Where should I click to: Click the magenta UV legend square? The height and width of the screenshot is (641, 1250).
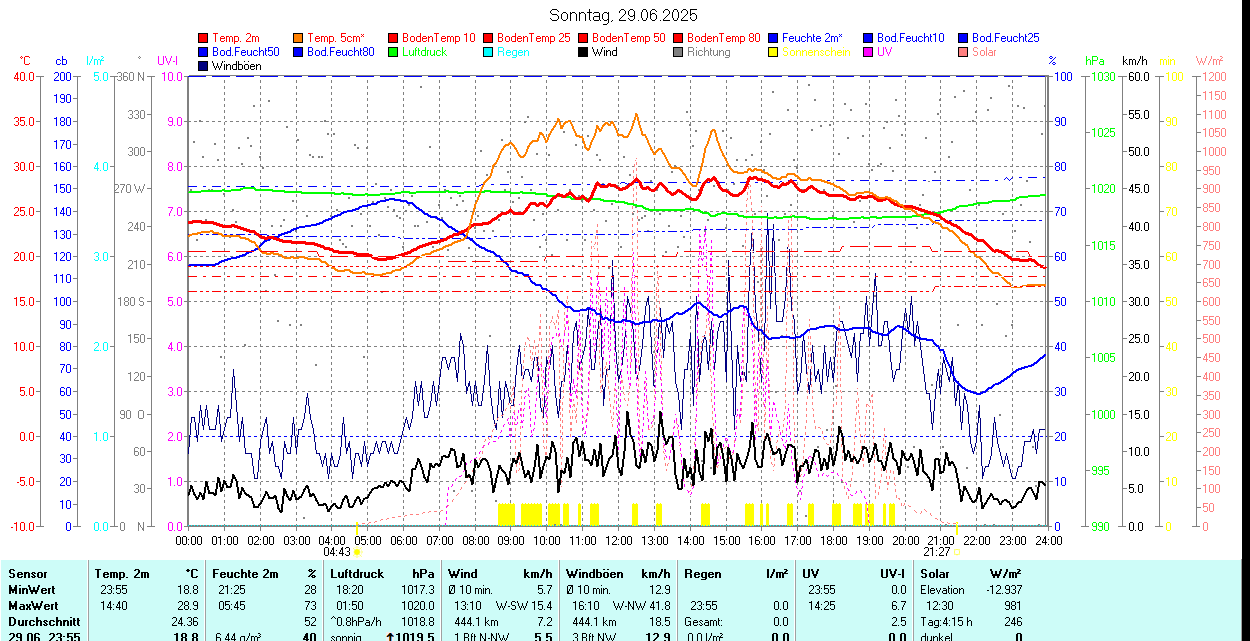[868, 52]
